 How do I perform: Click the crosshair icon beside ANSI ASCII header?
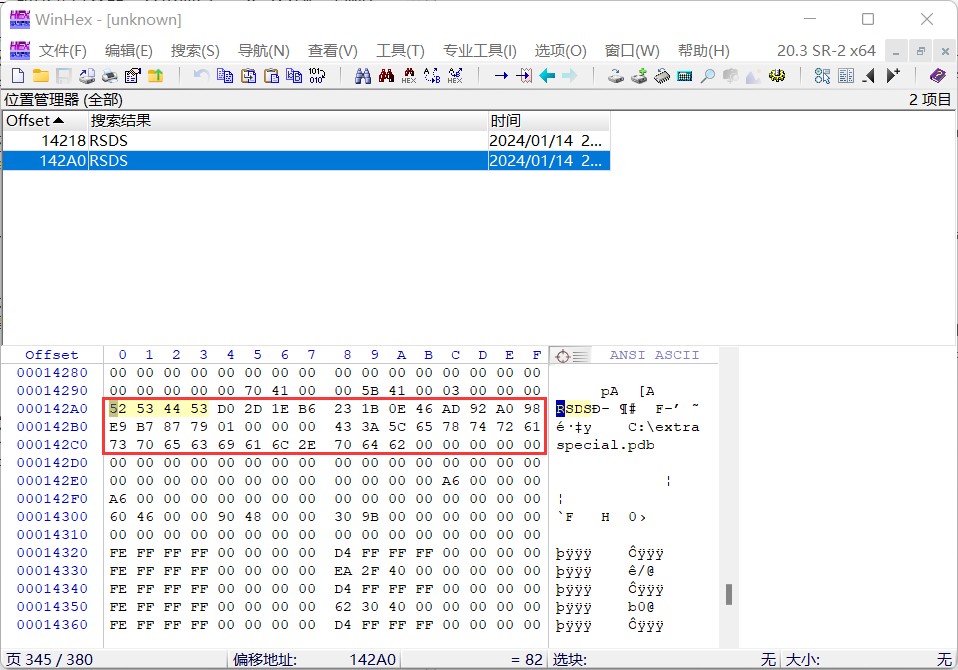563,355
